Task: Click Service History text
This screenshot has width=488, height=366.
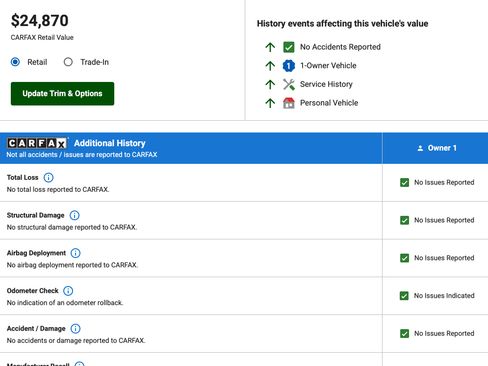Action: tap(326, 84)
